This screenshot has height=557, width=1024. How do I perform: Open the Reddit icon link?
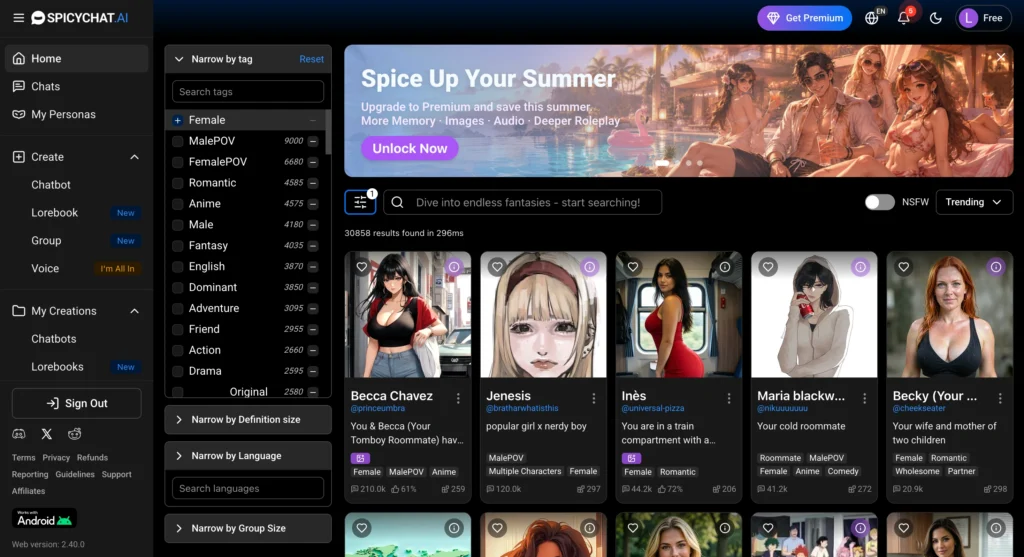[x=74, y=434]
